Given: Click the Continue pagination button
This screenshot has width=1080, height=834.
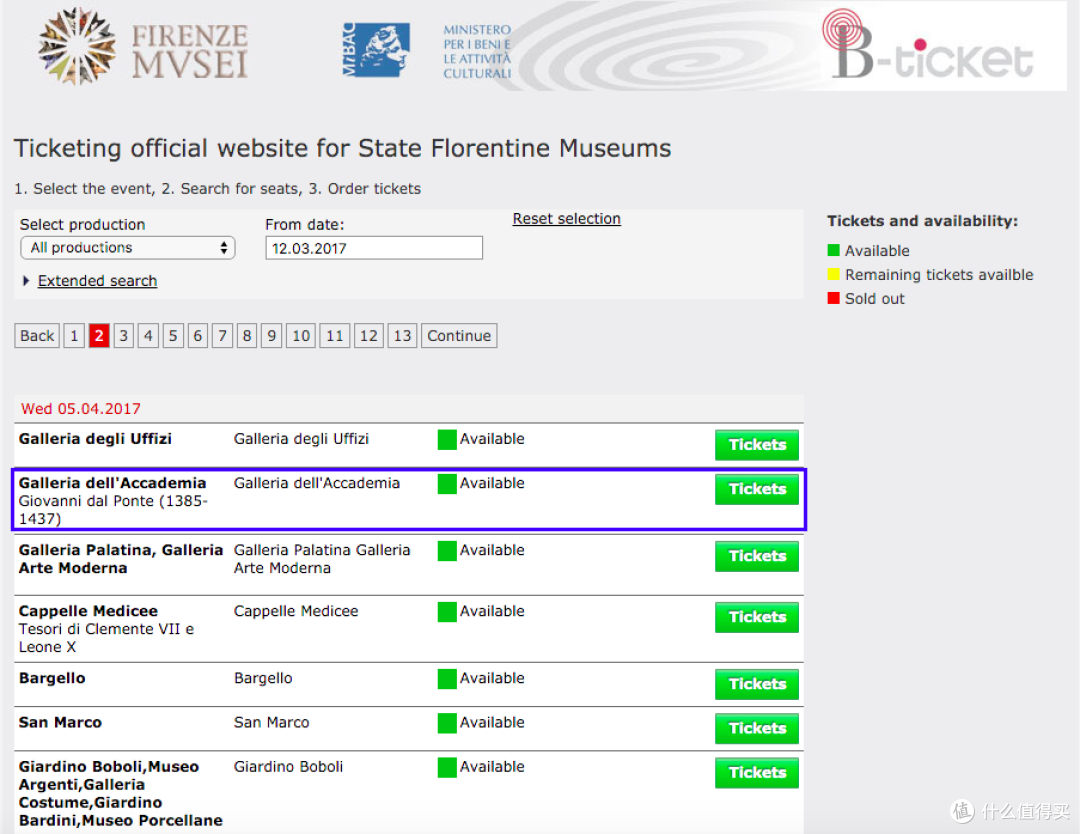Looking at the screenshot, I should click(459, 336).
